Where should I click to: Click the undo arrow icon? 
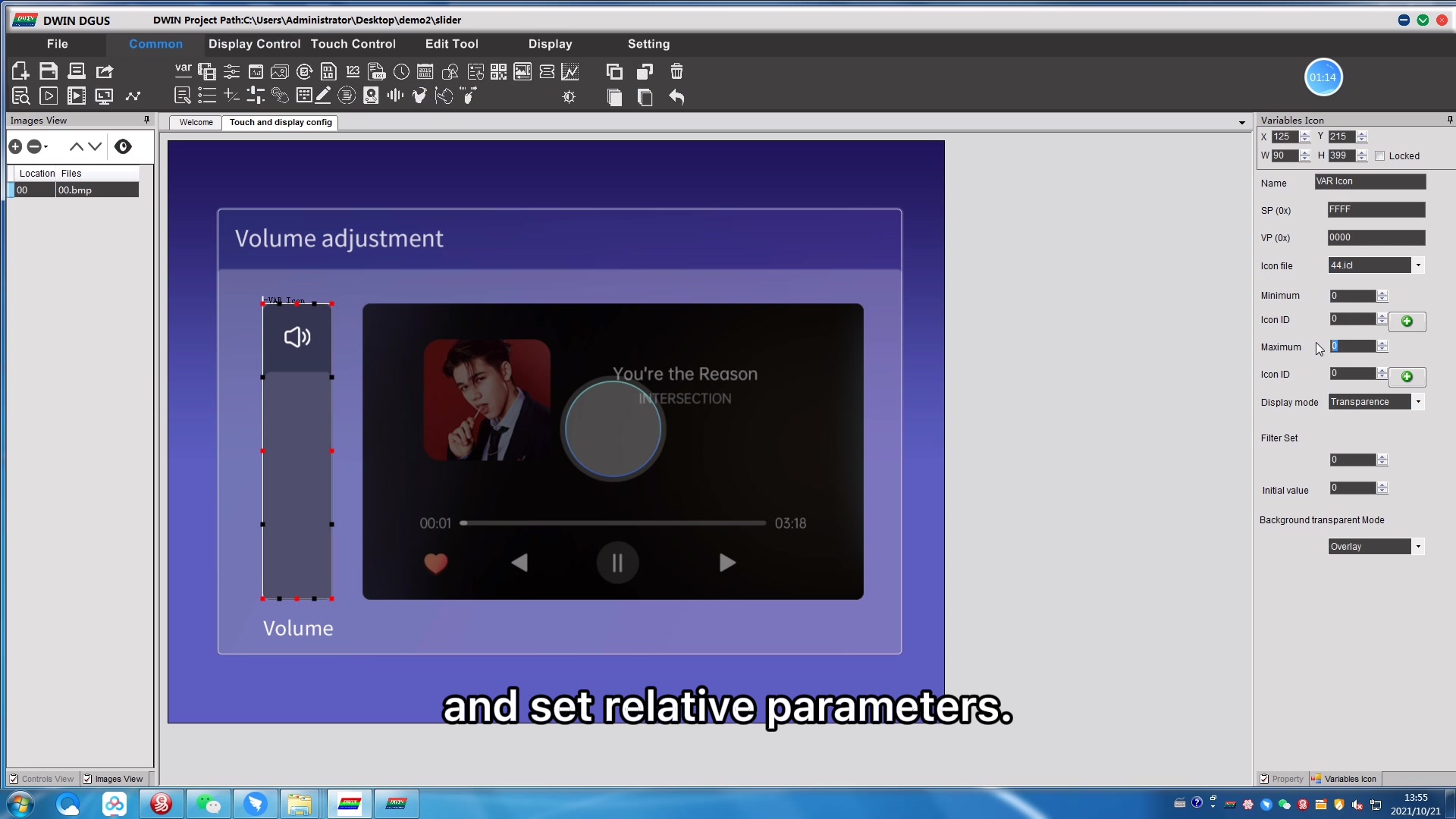click(676, 97)
